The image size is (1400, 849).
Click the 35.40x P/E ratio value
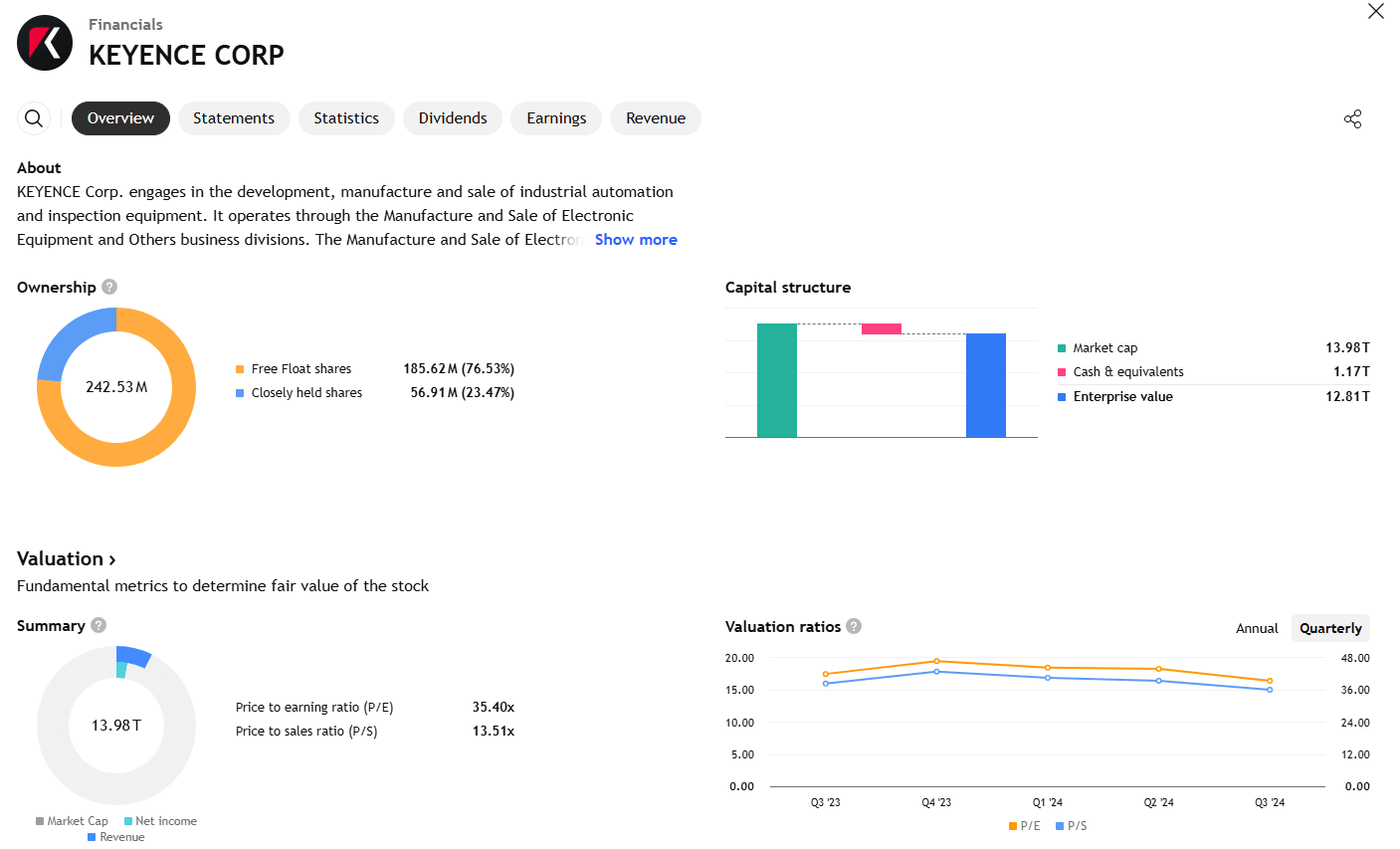494,708
